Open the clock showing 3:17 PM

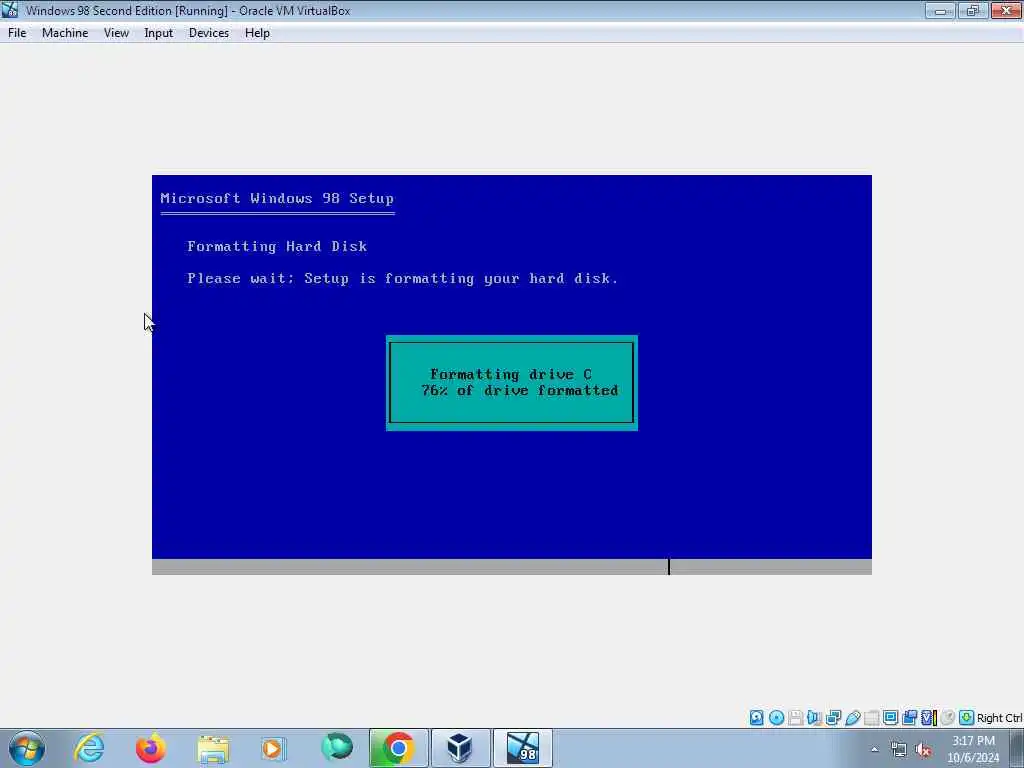pyautogui.click(x=973, y=749)
